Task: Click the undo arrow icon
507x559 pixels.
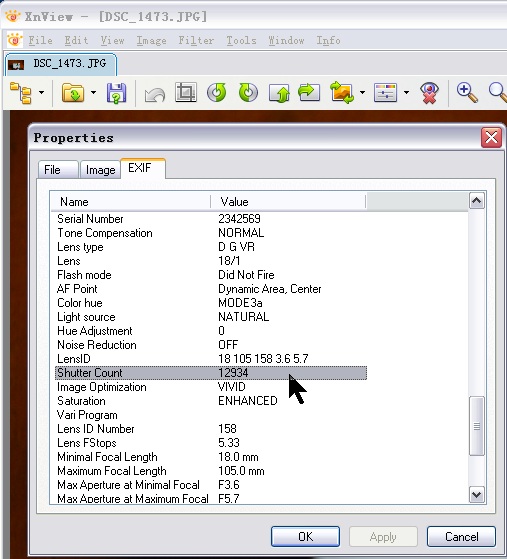Action: [155, 94]
